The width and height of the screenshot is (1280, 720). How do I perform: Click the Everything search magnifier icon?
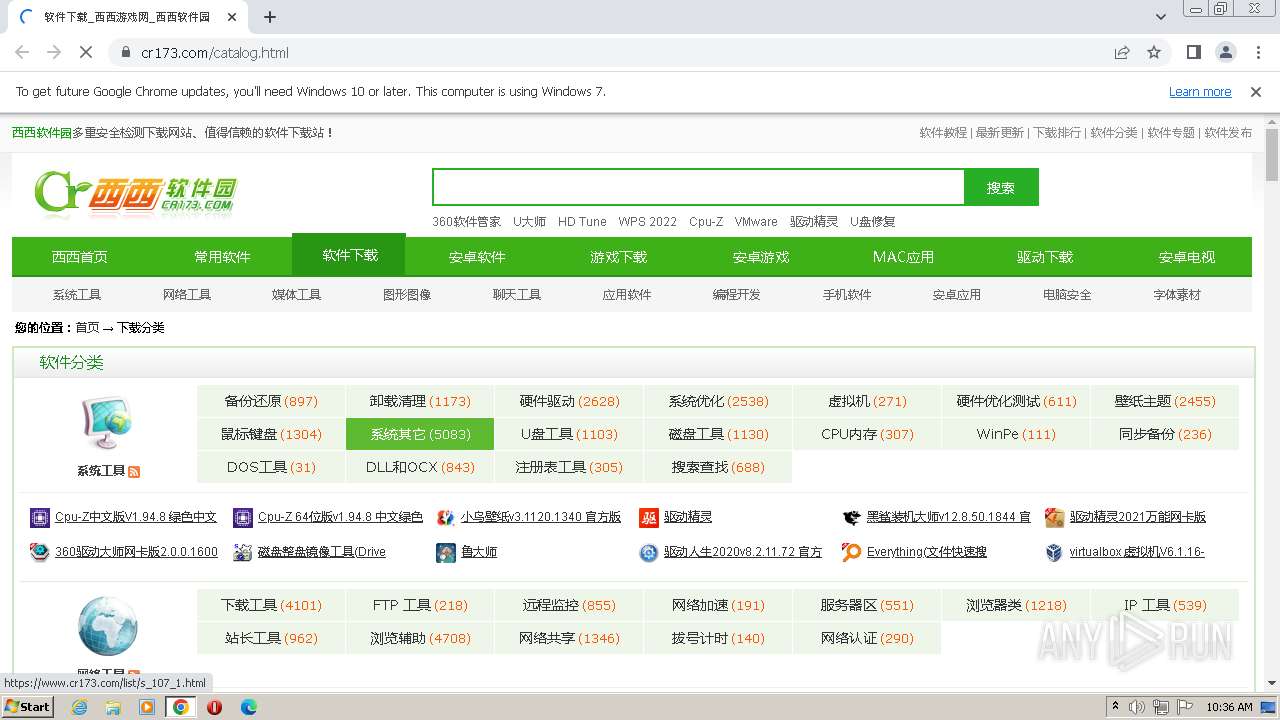coord(852,552)
